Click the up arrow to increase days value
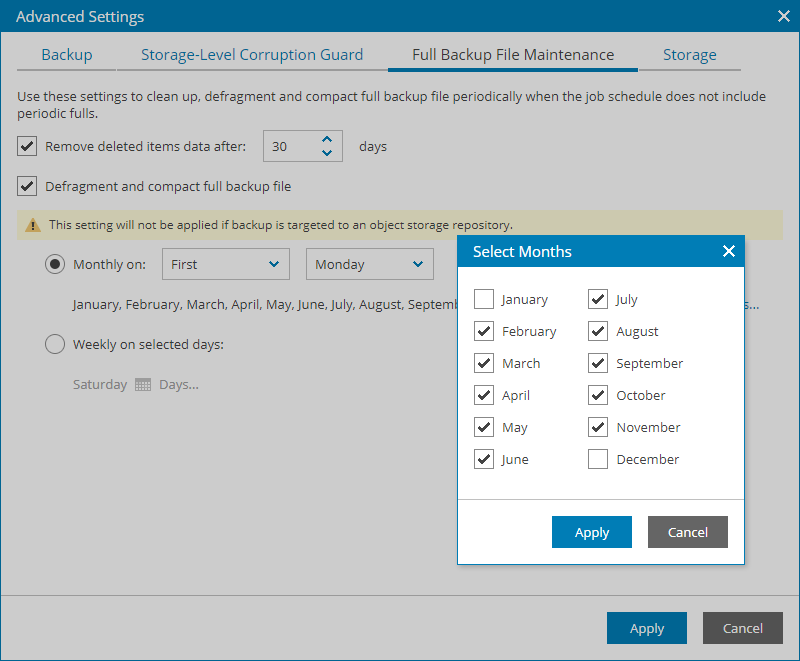 [x=327, y=140]
